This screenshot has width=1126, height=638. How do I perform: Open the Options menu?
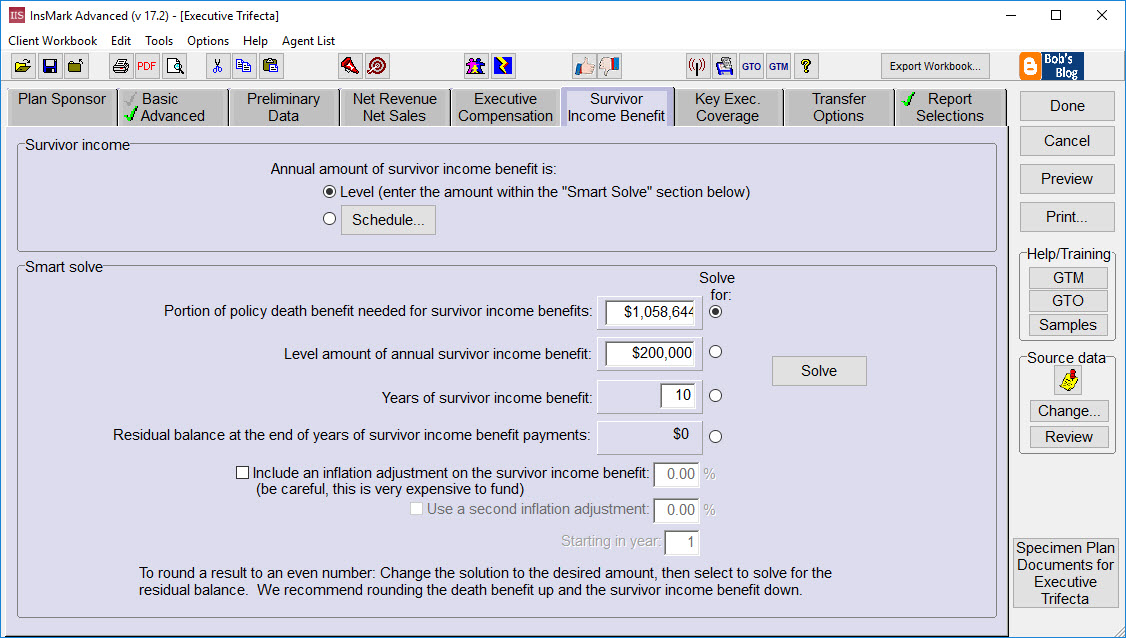click(x=207, y=41)
